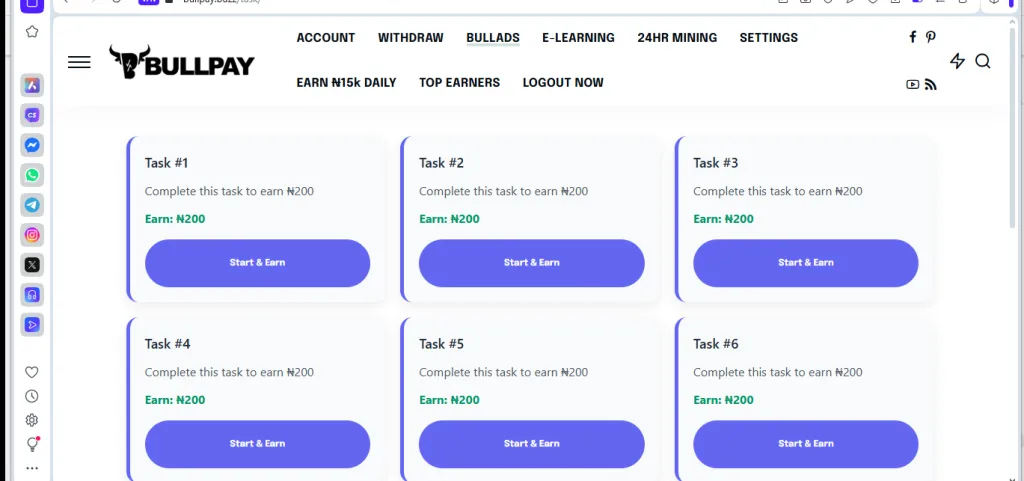The image size is (1024, 481).
Task: Open the 24HR MINING menu item
Action: 677,38
